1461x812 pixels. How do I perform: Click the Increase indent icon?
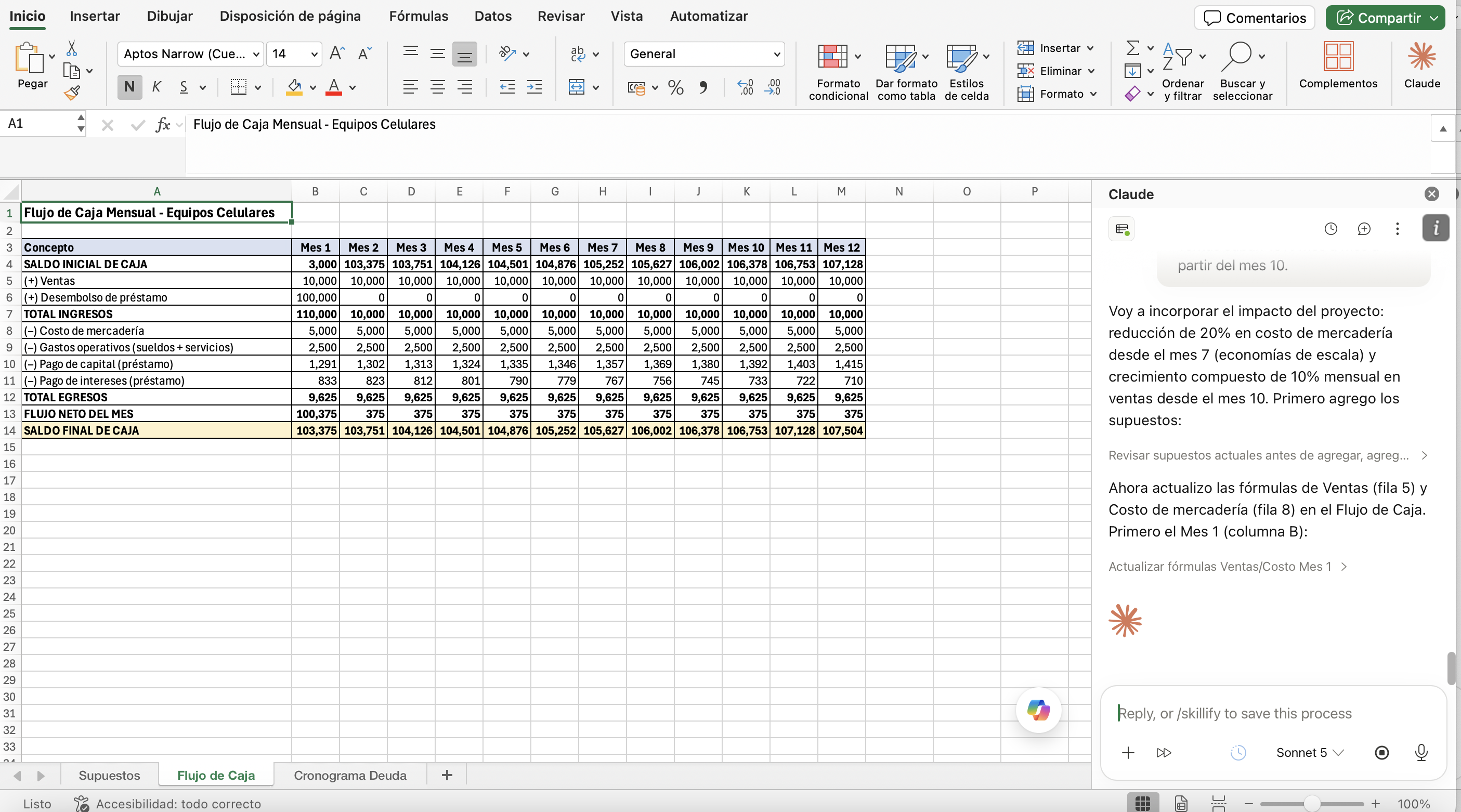click(534, 87)
